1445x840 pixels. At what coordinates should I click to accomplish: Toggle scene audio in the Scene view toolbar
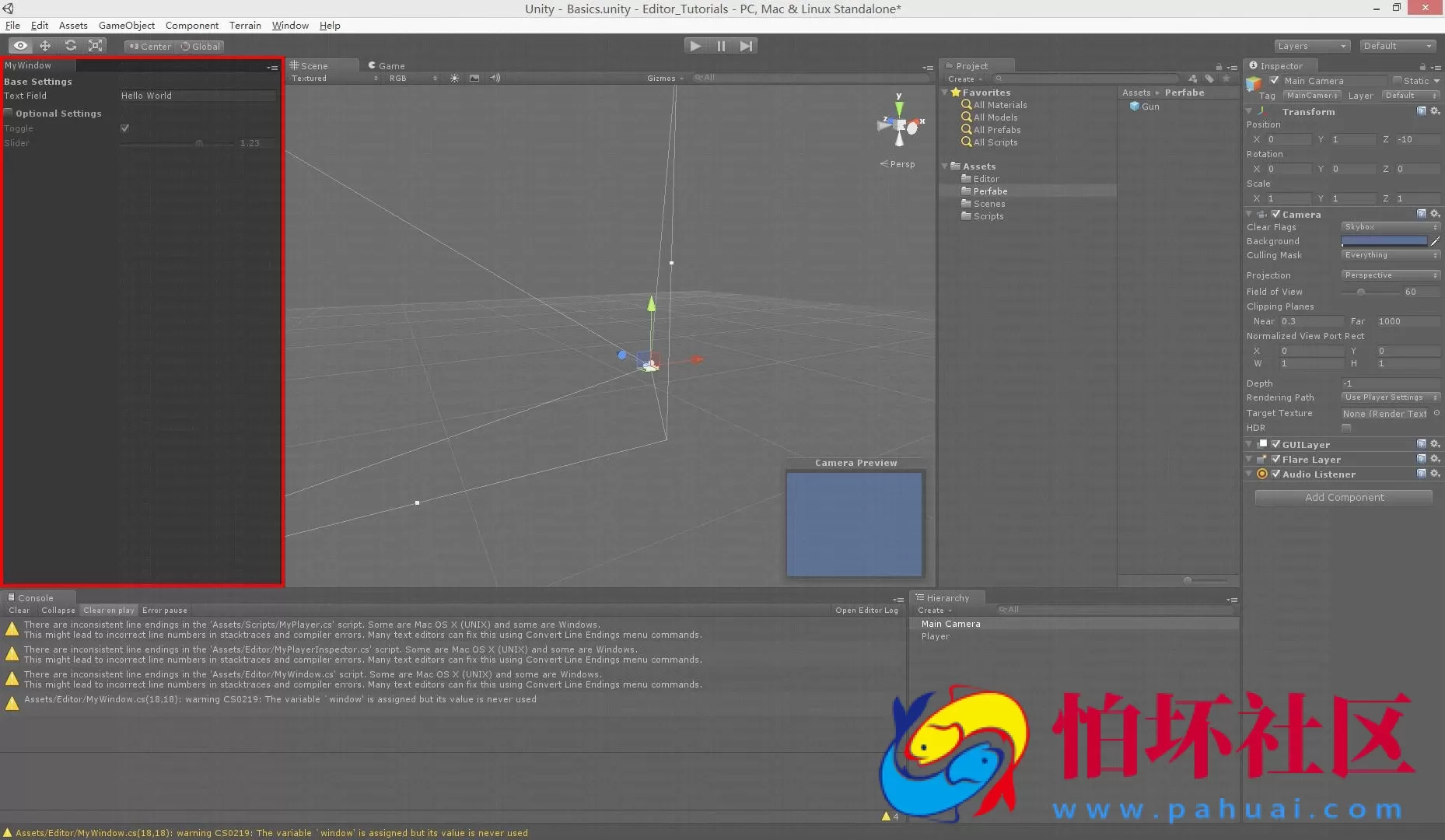click(x=495, y=78)
